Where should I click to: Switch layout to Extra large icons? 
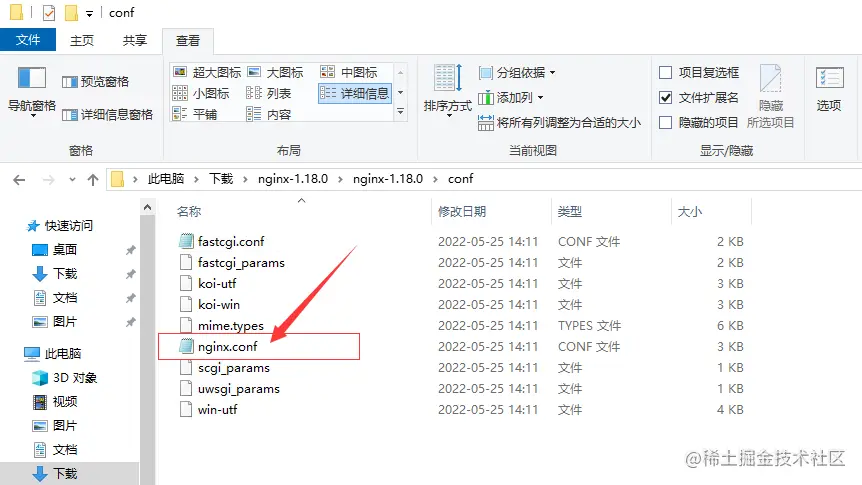207,72
